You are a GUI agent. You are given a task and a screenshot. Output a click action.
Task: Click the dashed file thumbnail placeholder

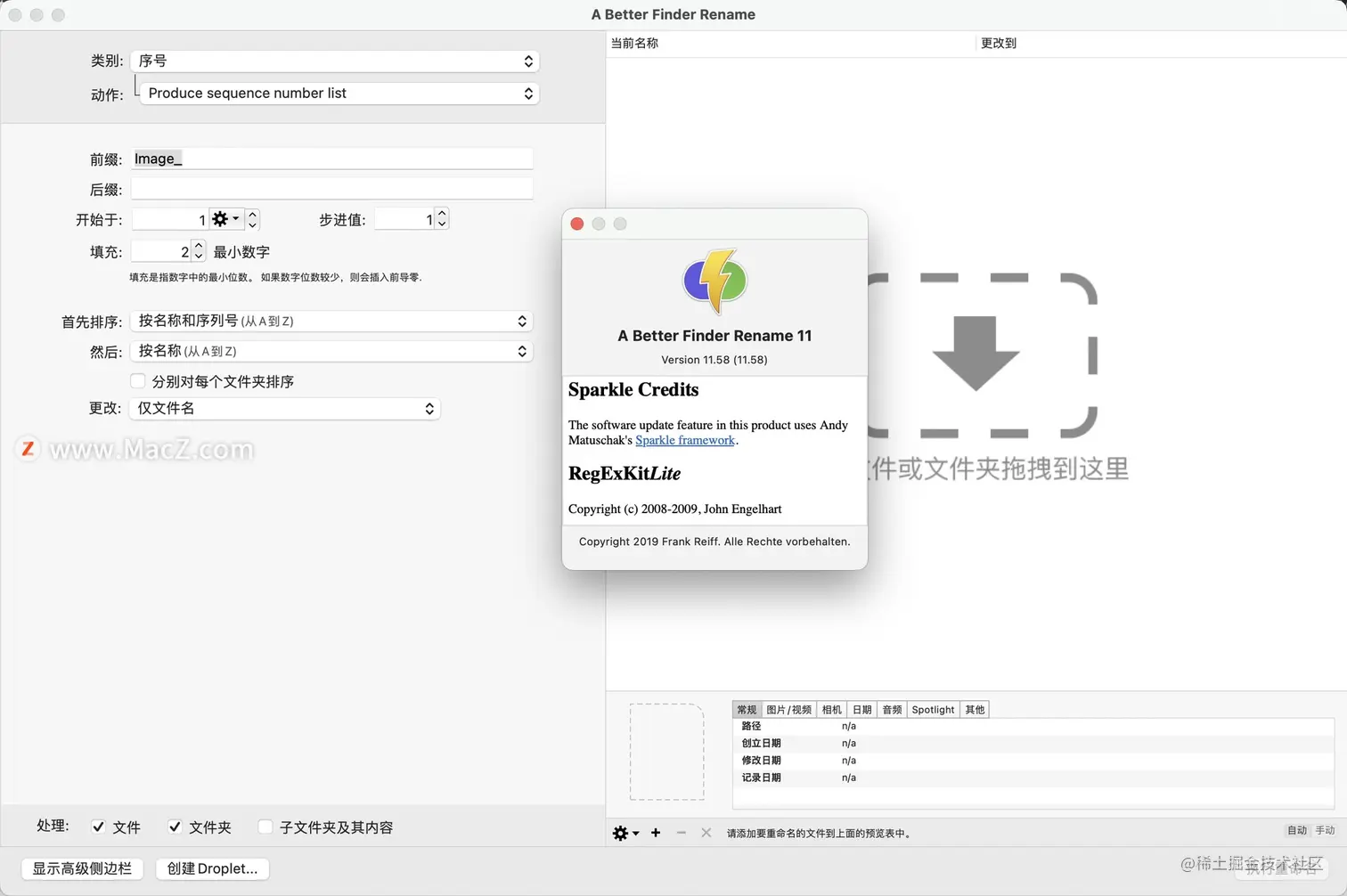pyautogui.click(x=667, y=752)
